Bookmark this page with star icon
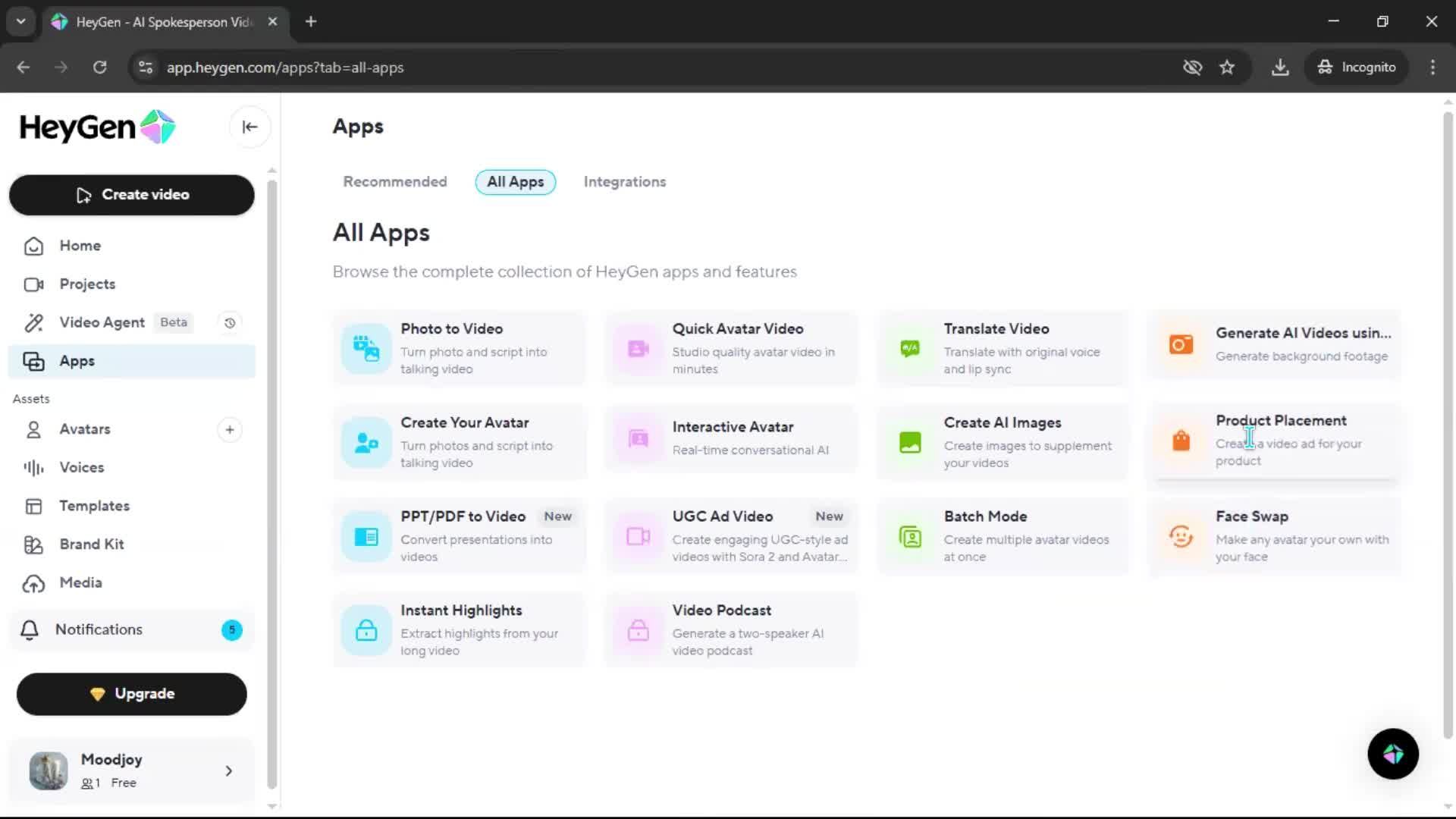Screen dimensions: 1456x819 (1227, 67)
